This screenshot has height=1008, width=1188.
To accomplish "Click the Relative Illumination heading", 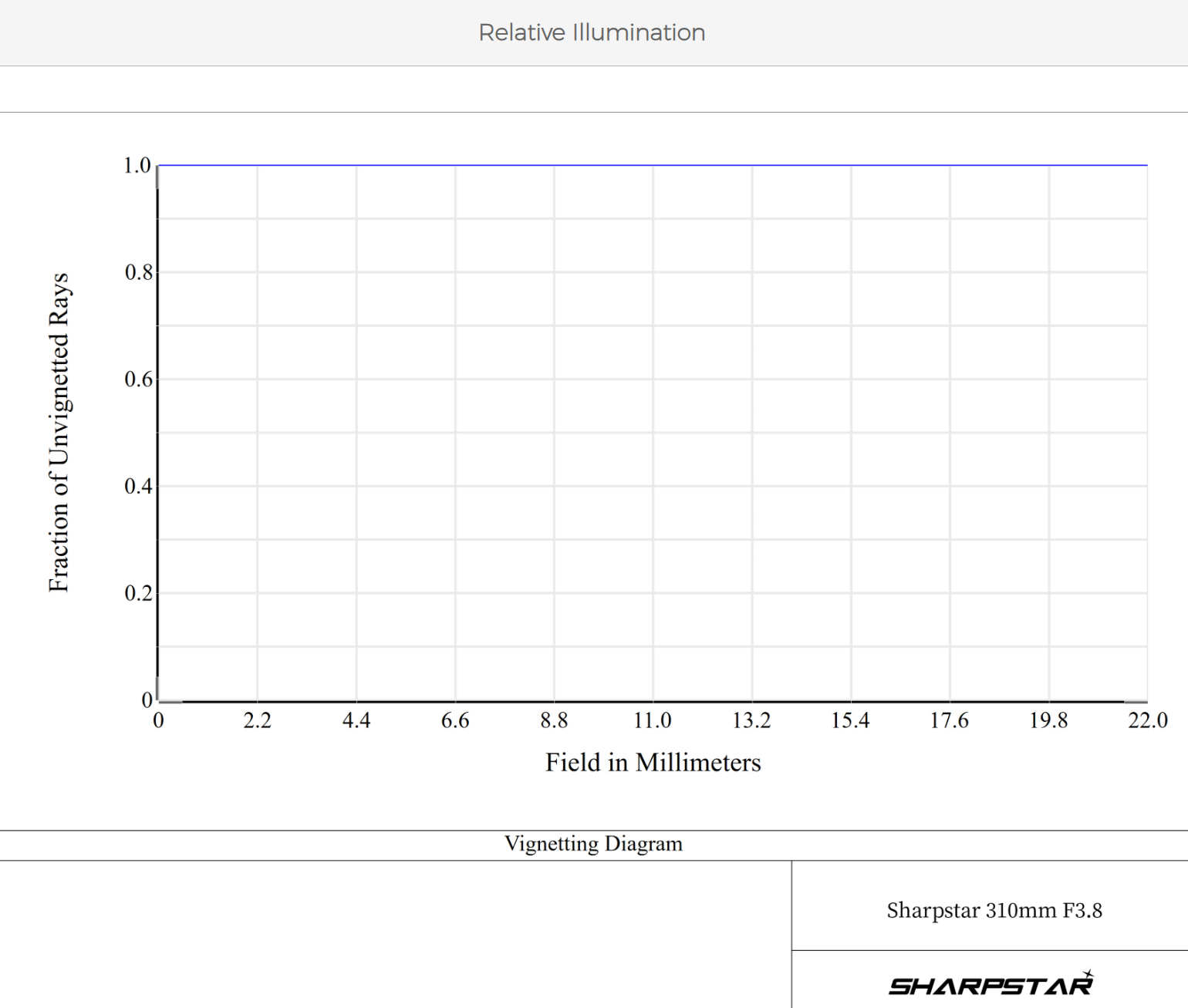I will click(592, 32).
